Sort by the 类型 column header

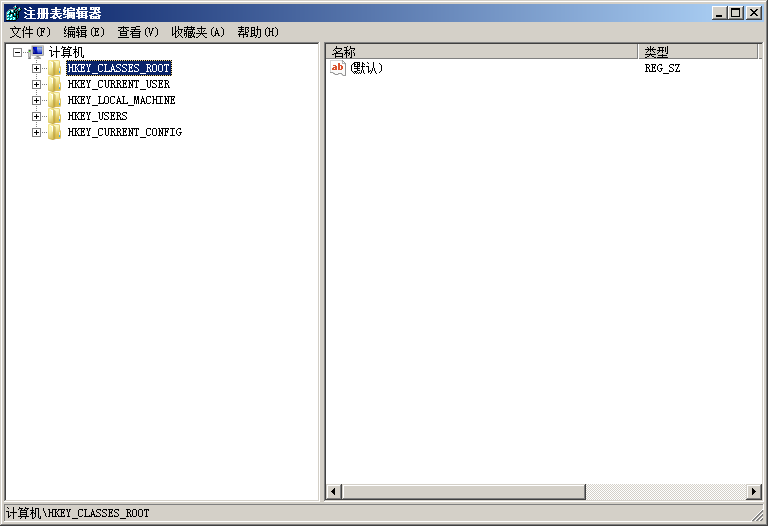coord(698,51)
